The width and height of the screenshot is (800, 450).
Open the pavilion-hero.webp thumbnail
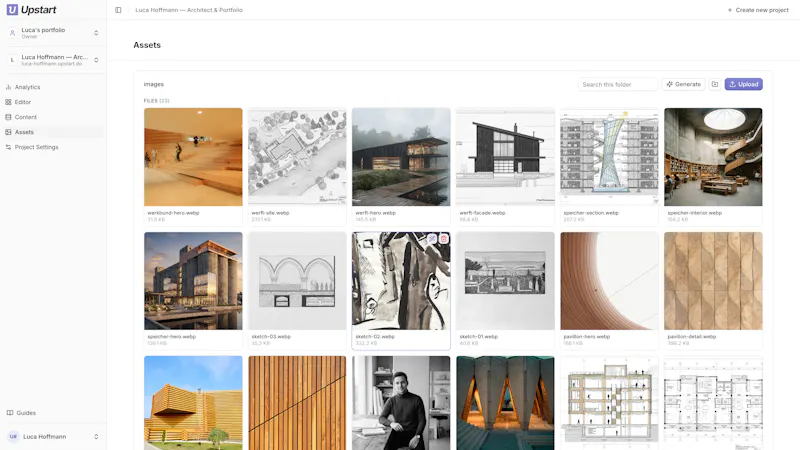pos(609,281)
